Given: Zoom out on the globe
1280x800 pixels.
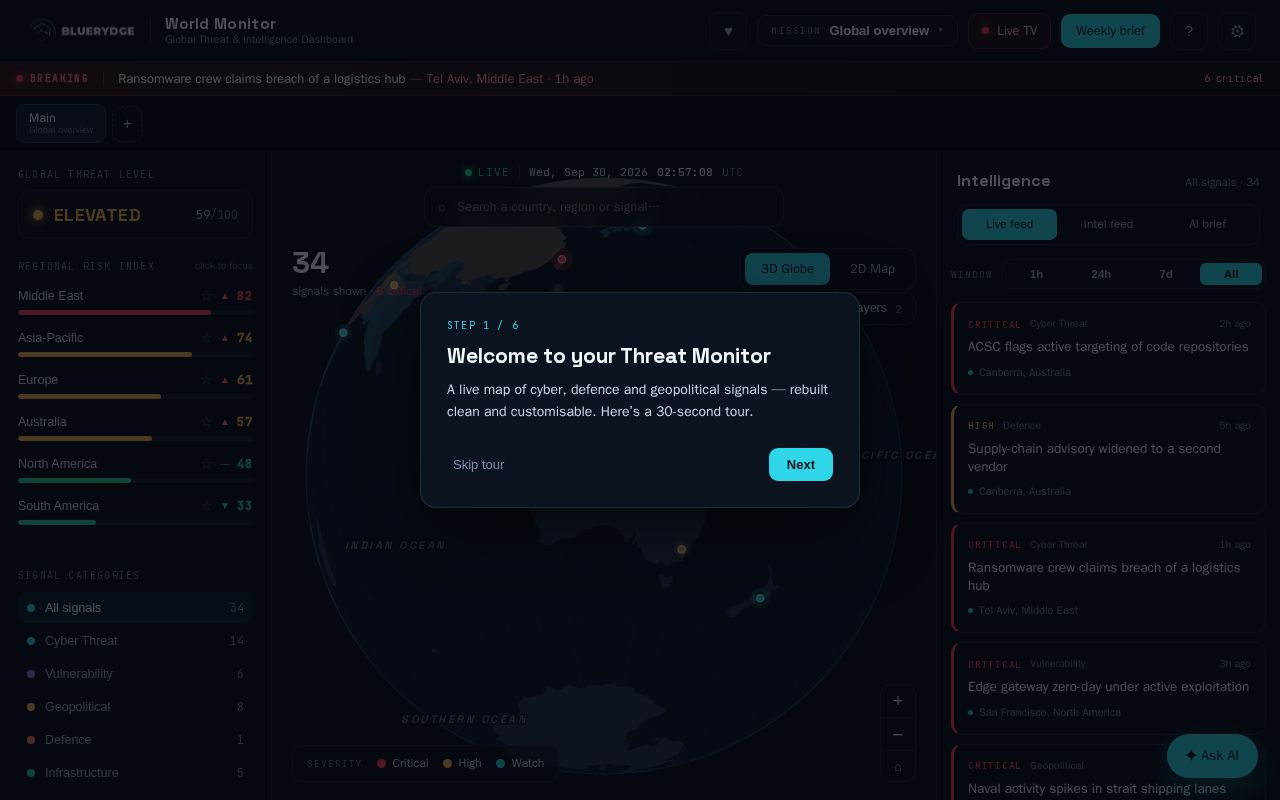Looking at the screenshot, I should [x=897, y=734].
